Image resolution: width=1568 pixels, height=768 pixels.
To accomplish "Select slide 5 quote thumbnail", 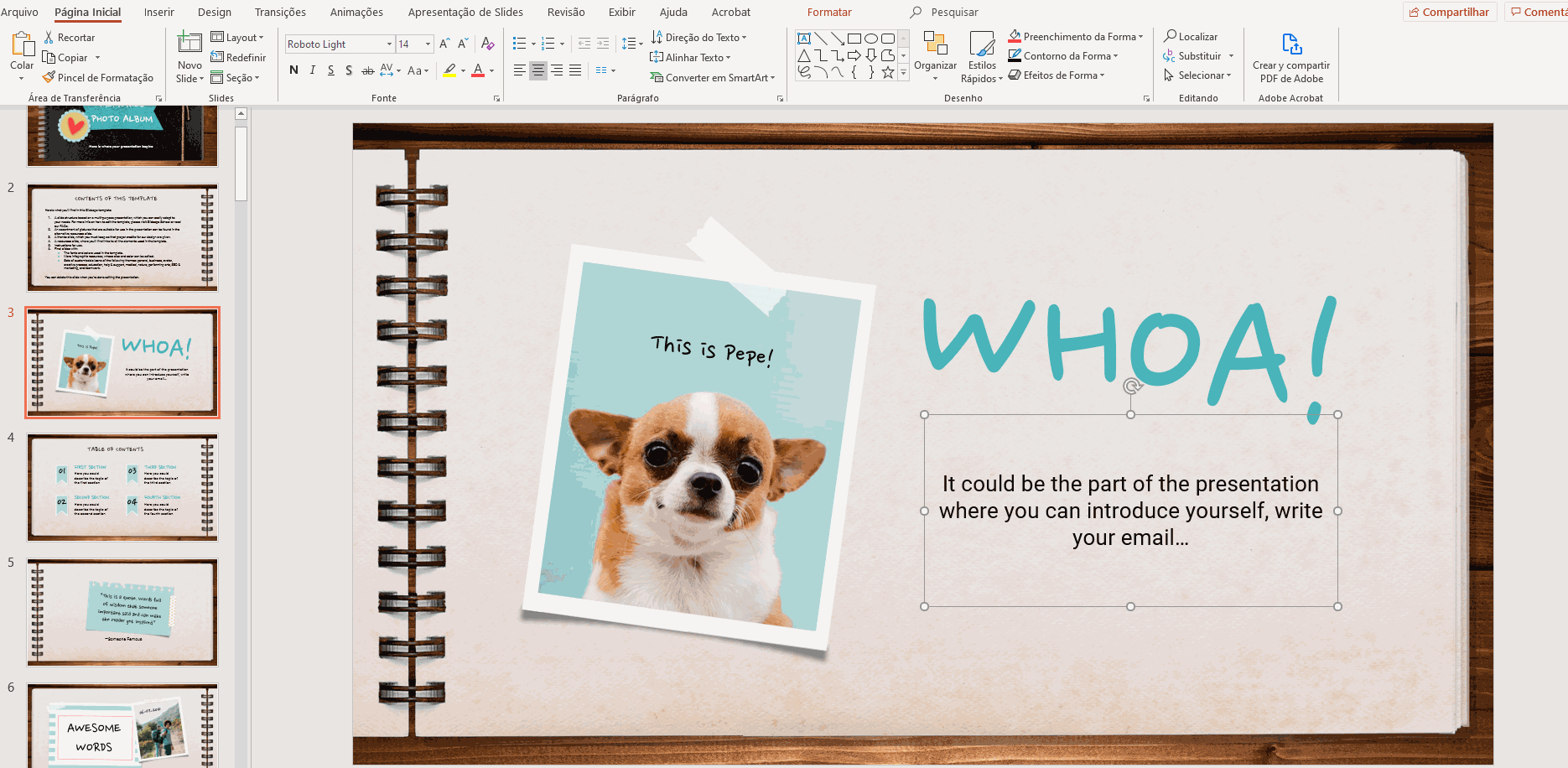I will tap(122, 612).
